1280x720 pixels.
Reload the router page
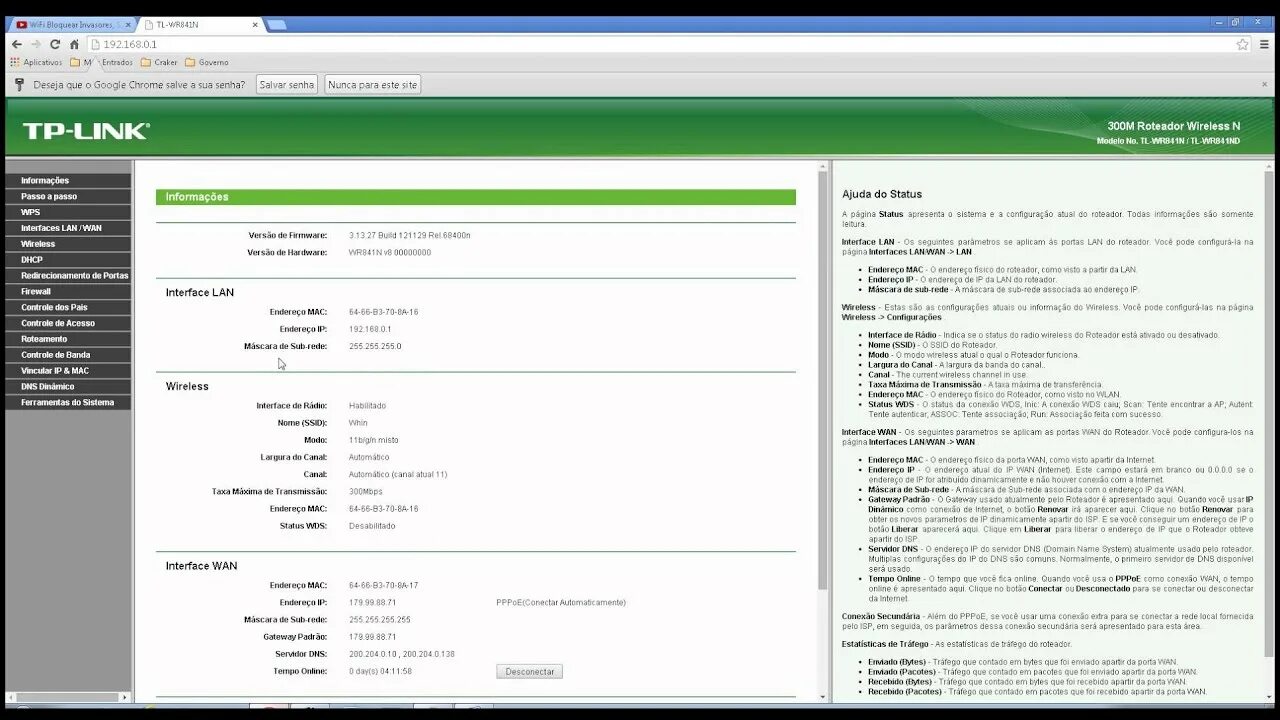(55, 44)
